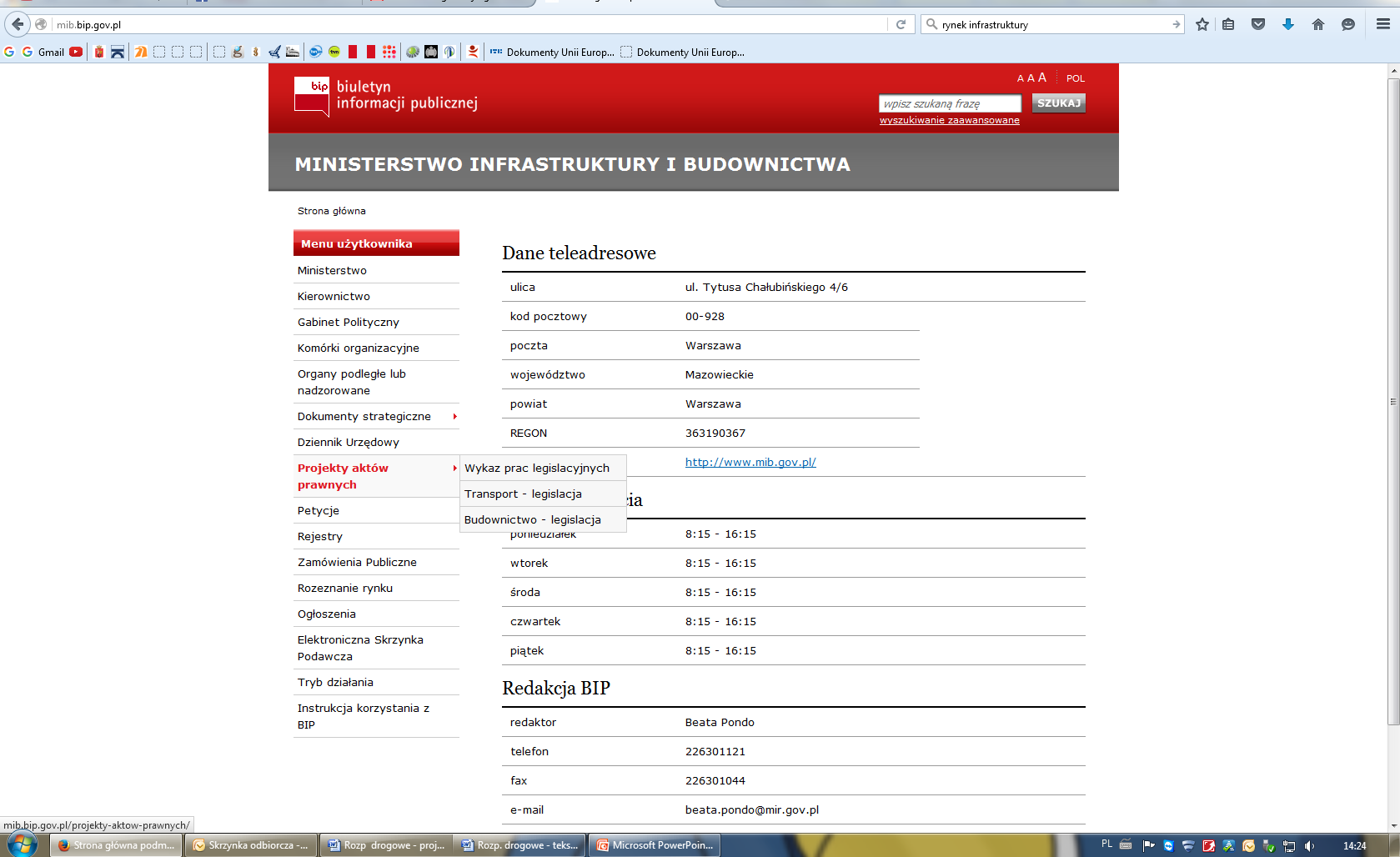
Task: Expand Projekty aktów prawnych submenu arrow
Action: coord(454,468)
